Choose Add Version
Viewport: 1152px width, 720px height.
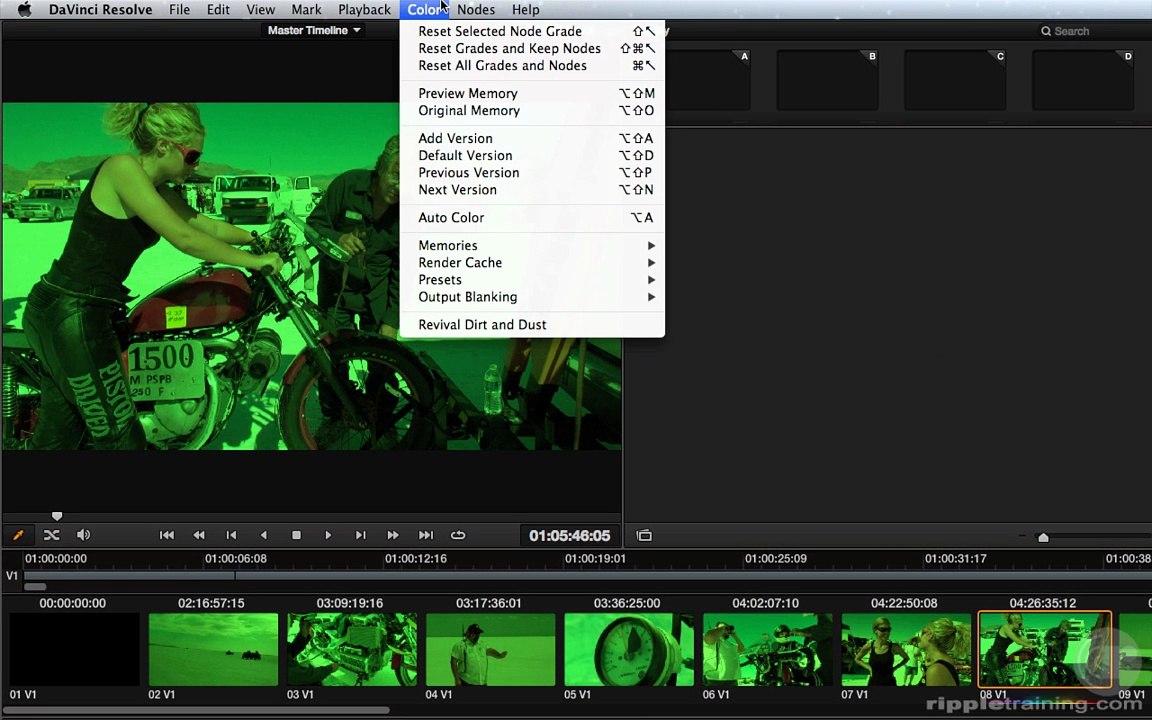532,138
